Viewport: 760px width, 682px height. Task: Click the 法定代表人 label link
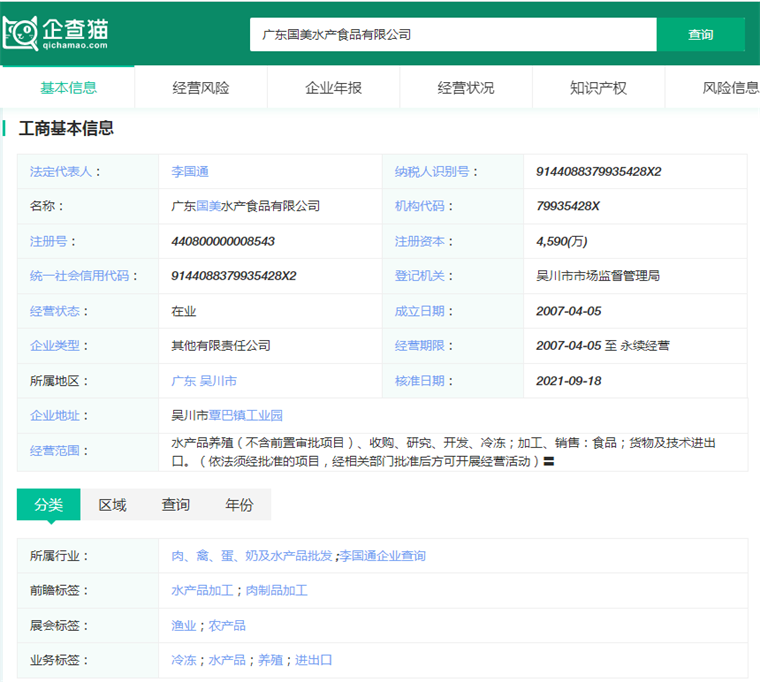coord(61,172)
